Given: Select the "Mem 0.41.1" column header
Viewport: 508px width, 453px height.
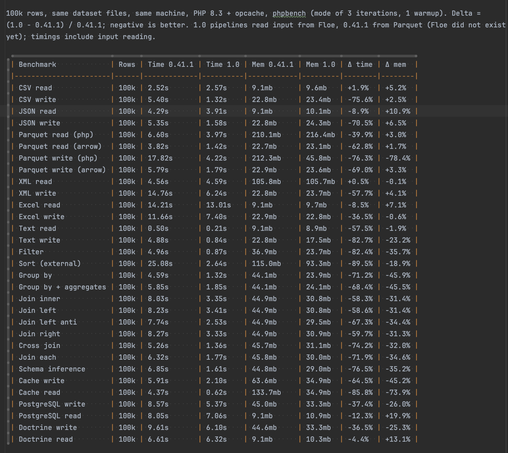Looking at the screenshot, I should click(x=272, y=64).
